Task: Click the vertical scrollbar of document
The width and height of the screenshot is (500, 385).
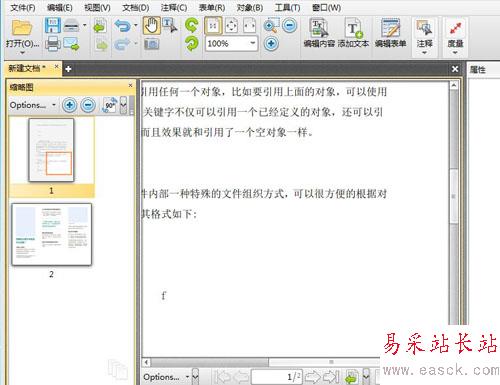Action: pos(454,203)
